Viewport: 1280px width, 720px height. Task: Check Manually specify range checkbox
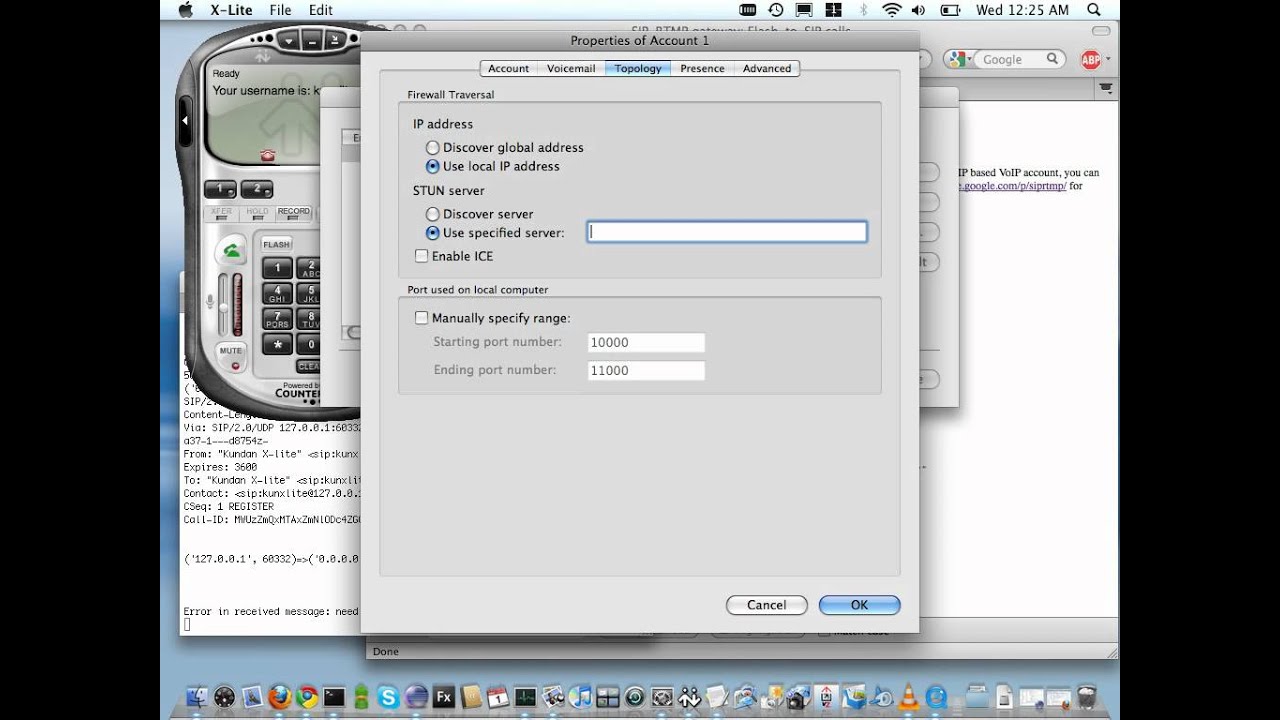click(x=421, y=318)
